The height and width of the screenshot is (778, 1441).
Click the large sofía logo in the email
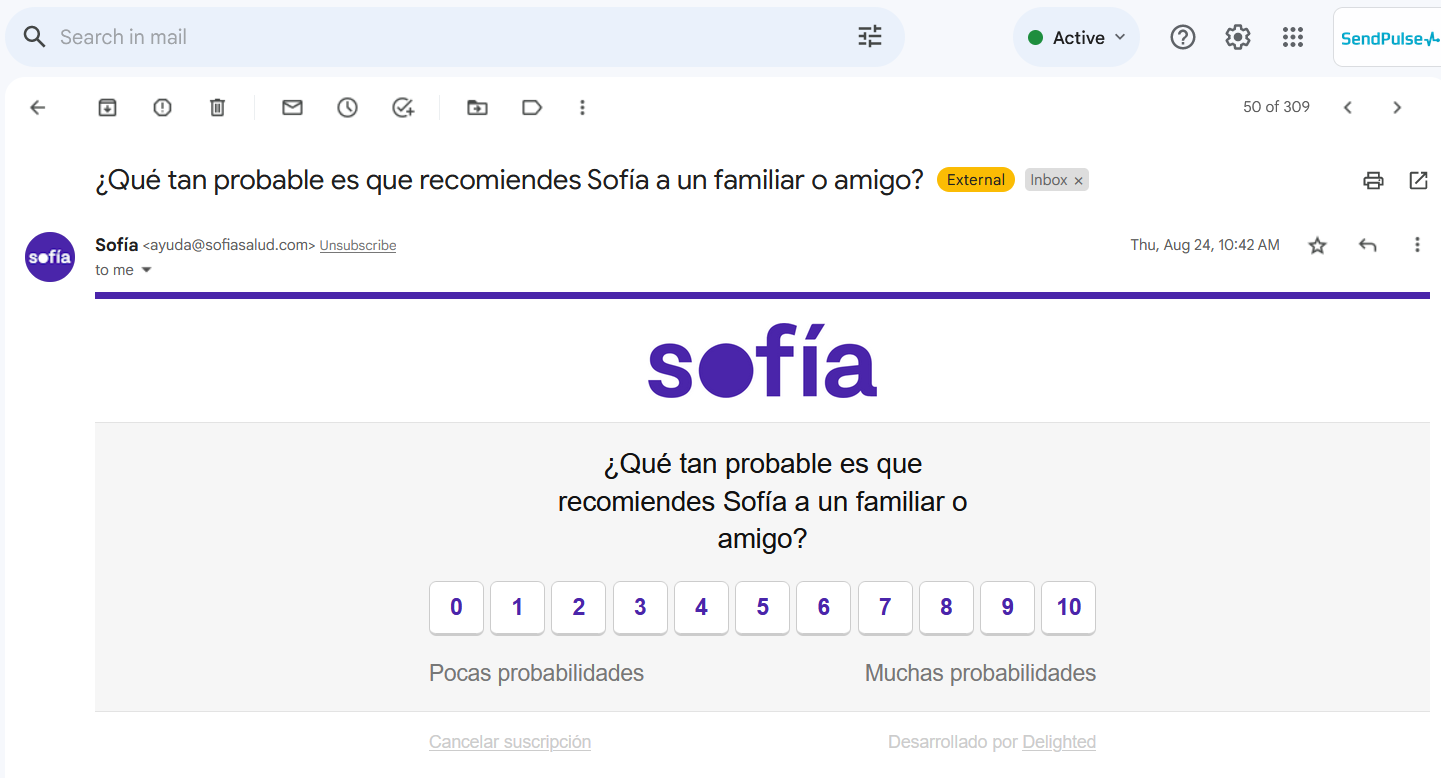tap(762, 360)
